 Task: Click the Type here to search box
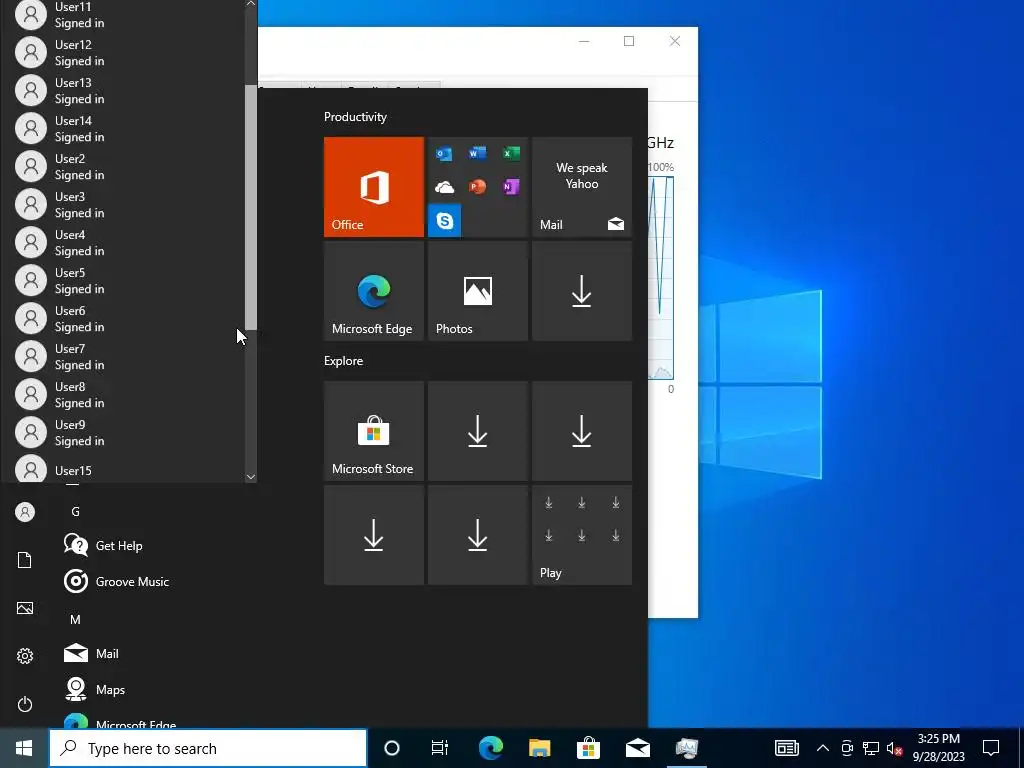(x=208, y=748)
